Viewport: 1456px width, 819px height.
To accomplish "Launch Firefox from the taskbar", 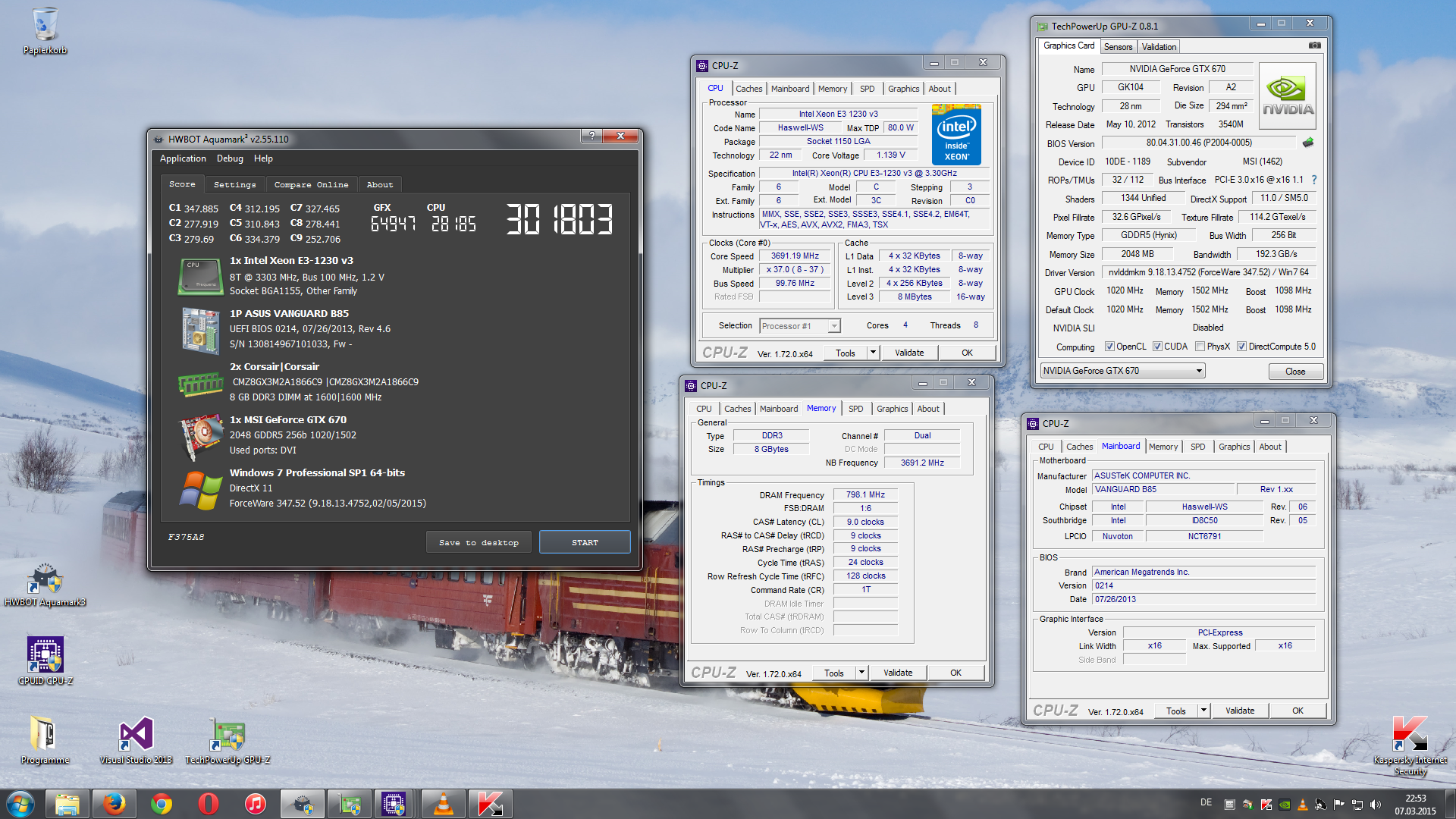I will tap(115, 804).
